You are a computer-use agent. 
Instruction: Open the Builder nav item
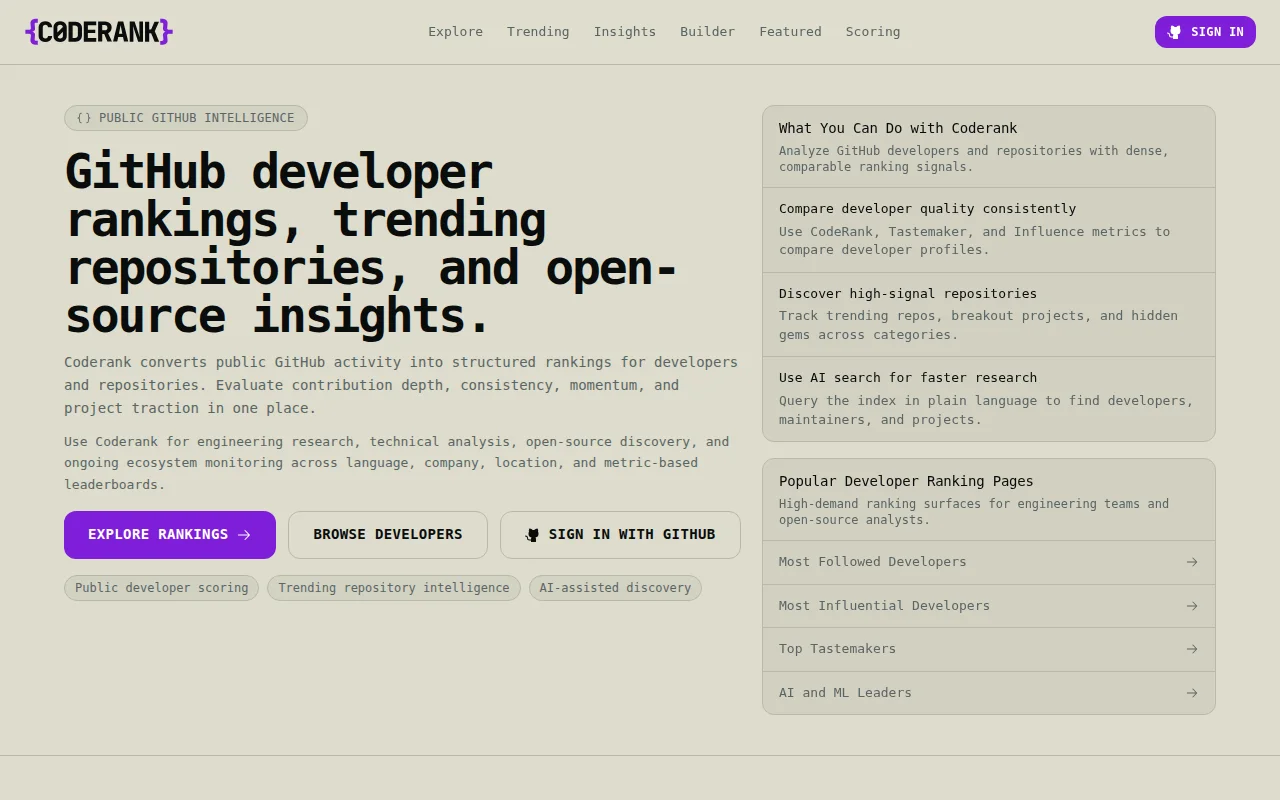click(708, 32)
